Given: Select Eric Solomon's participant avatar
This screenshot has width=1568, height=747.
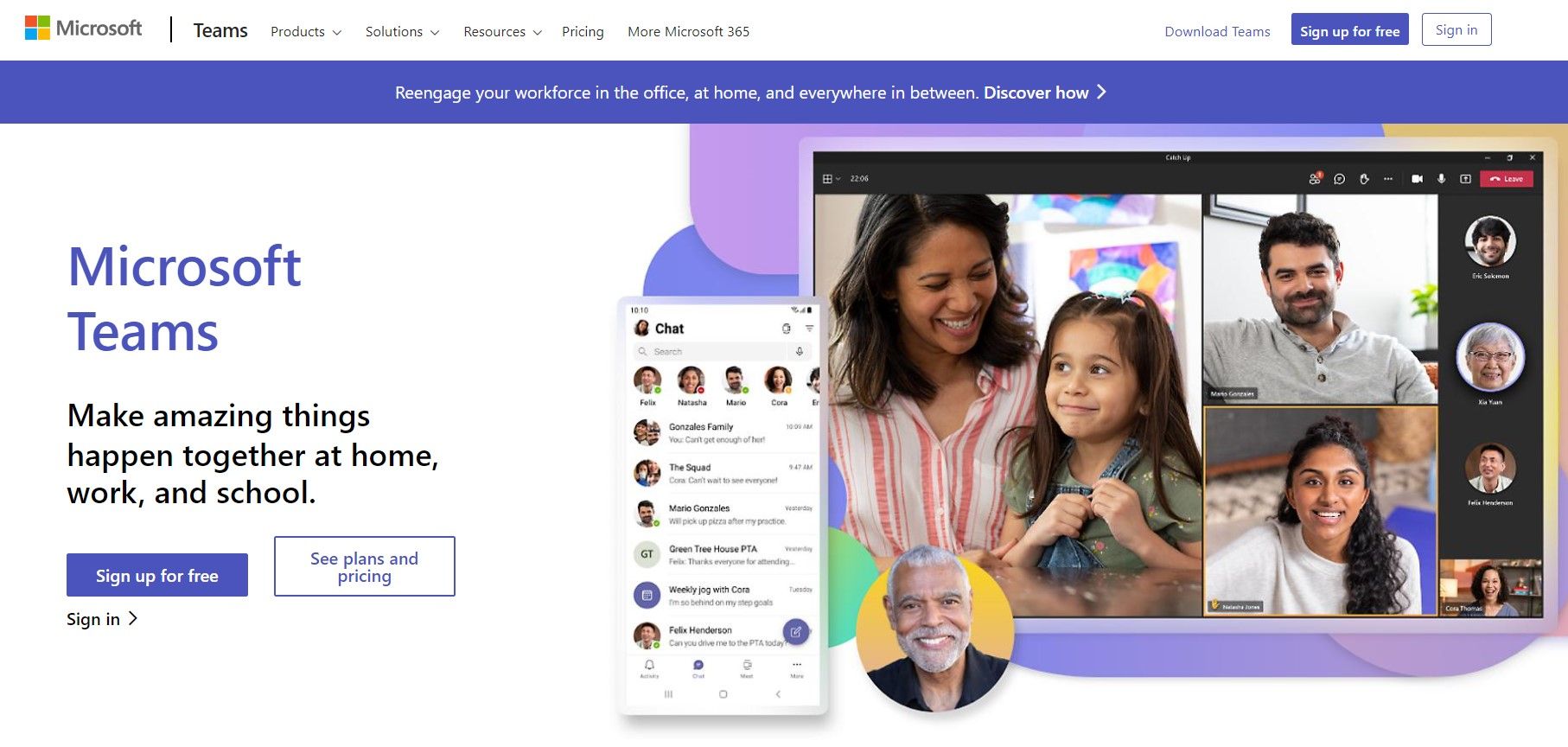Looking at the screenshot, I should point(1490,241).
